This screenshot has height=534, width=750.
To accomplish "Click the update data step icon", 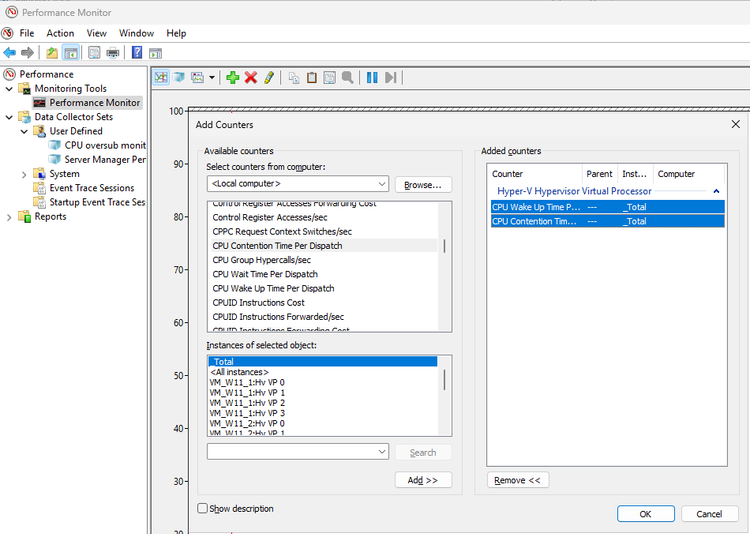I will (x=391, y=77).
